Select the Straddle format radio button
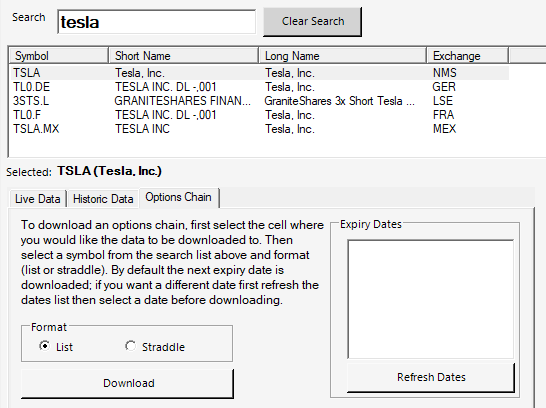The width and height of the screenshot is (546, 408). pos(155,347)
